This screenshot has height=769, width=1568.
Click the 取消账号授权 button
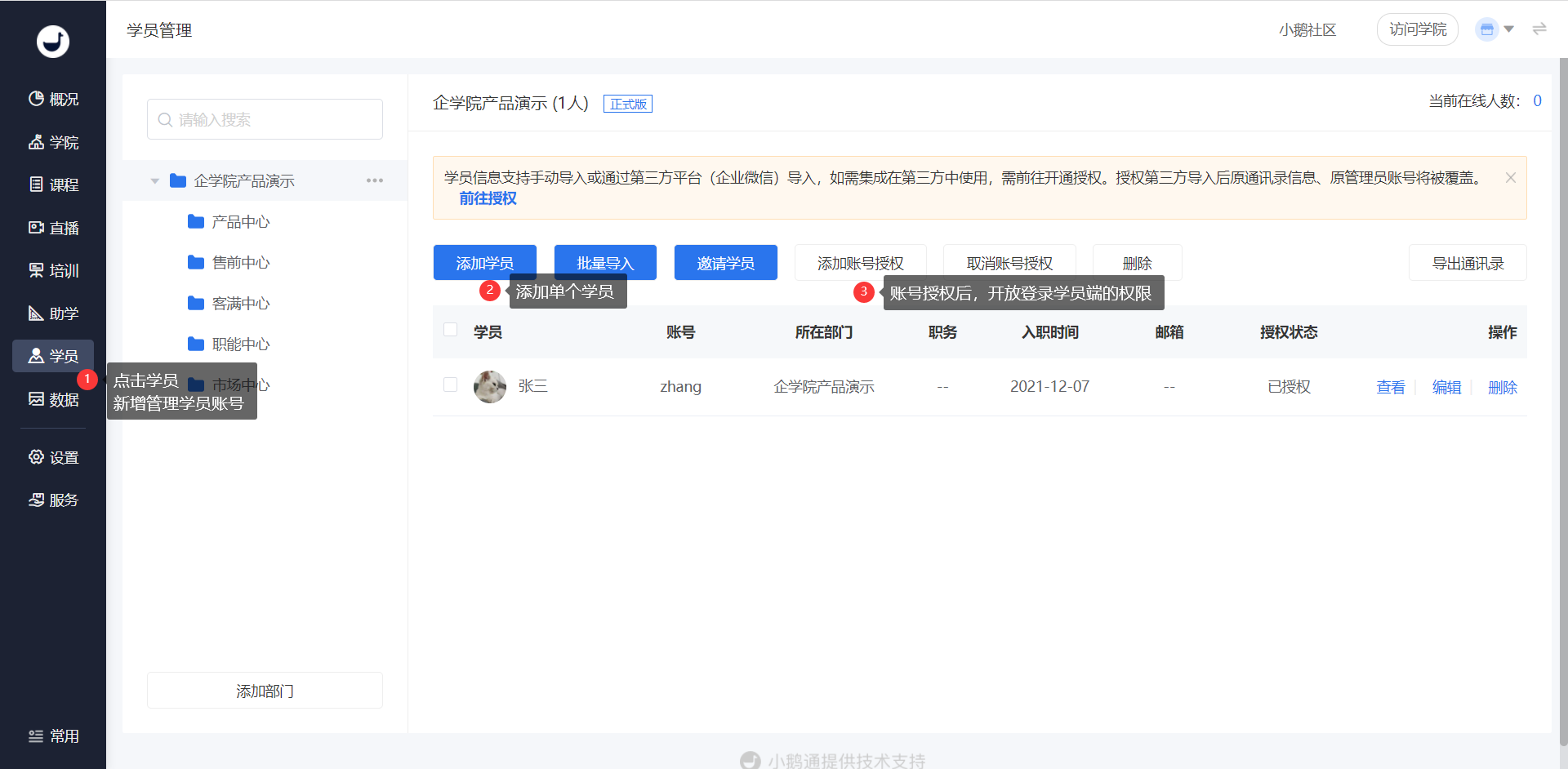(x=1009, y=263)
